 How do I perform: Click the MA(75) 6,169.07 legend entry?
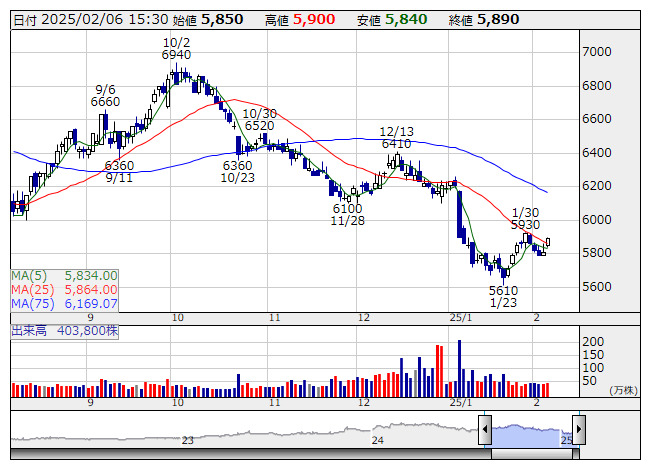coord(65,304)
